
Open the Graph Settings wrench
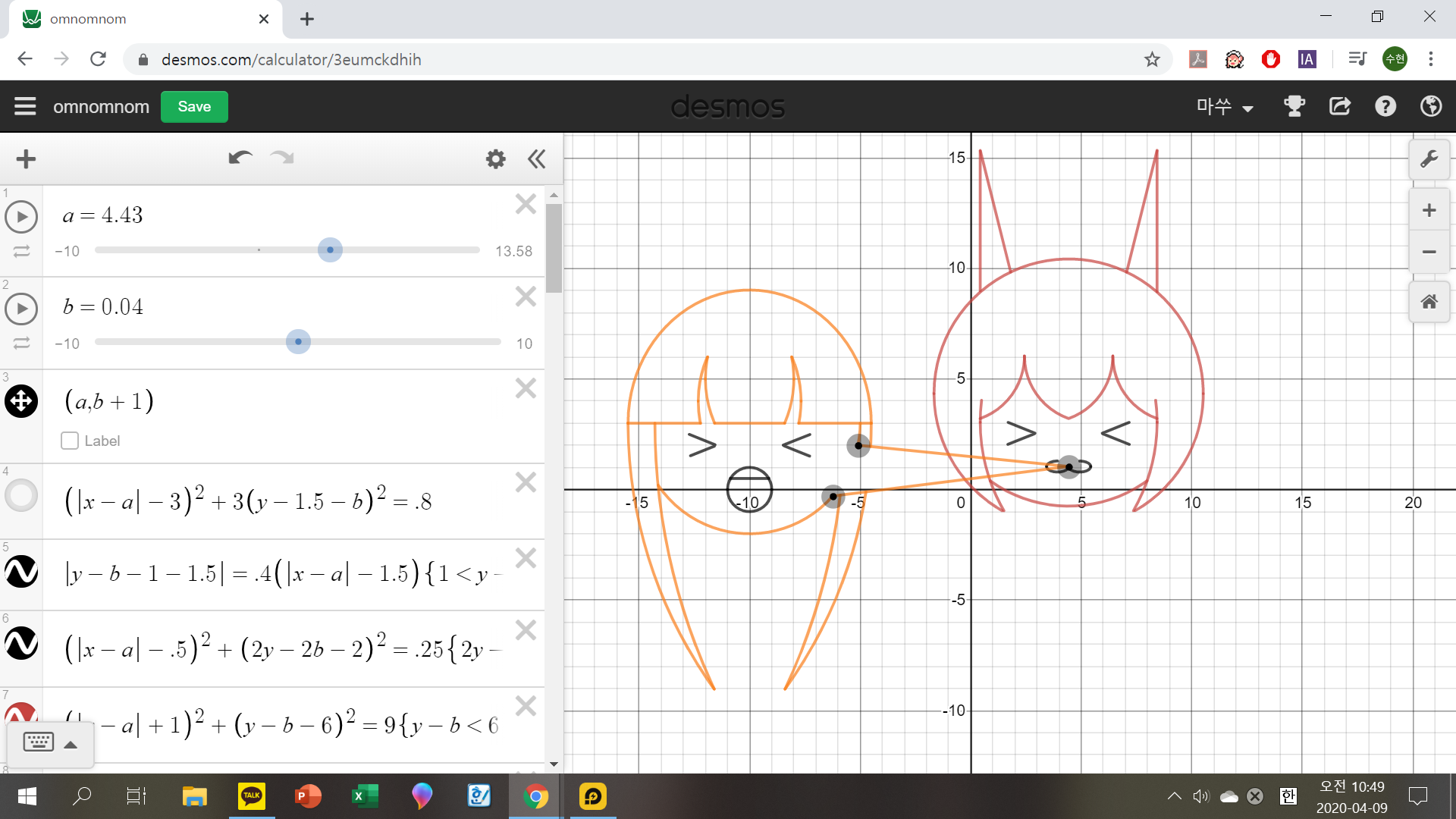point(1429,159)
